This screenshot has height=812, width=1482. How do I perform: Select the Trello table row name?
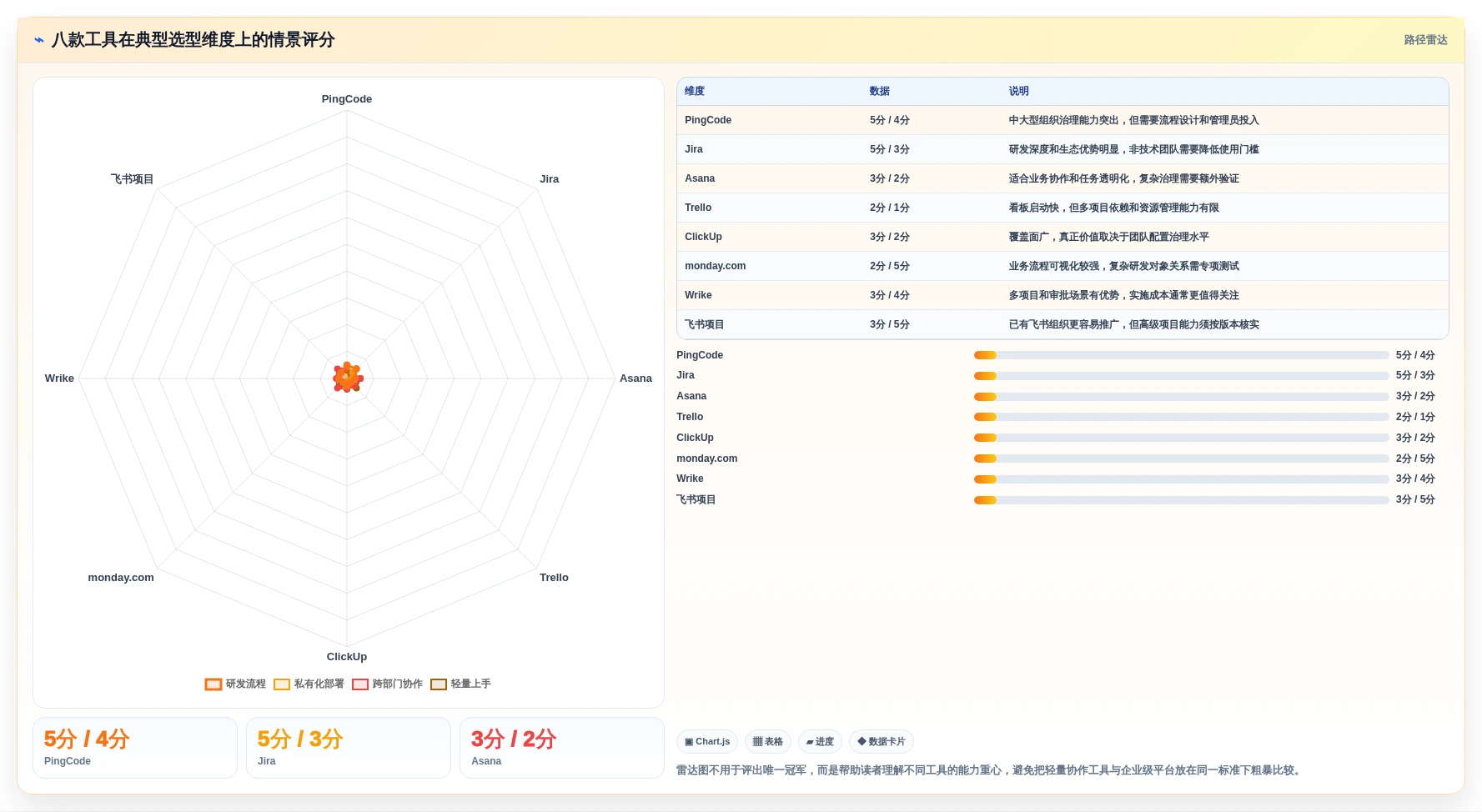(698, 208)
